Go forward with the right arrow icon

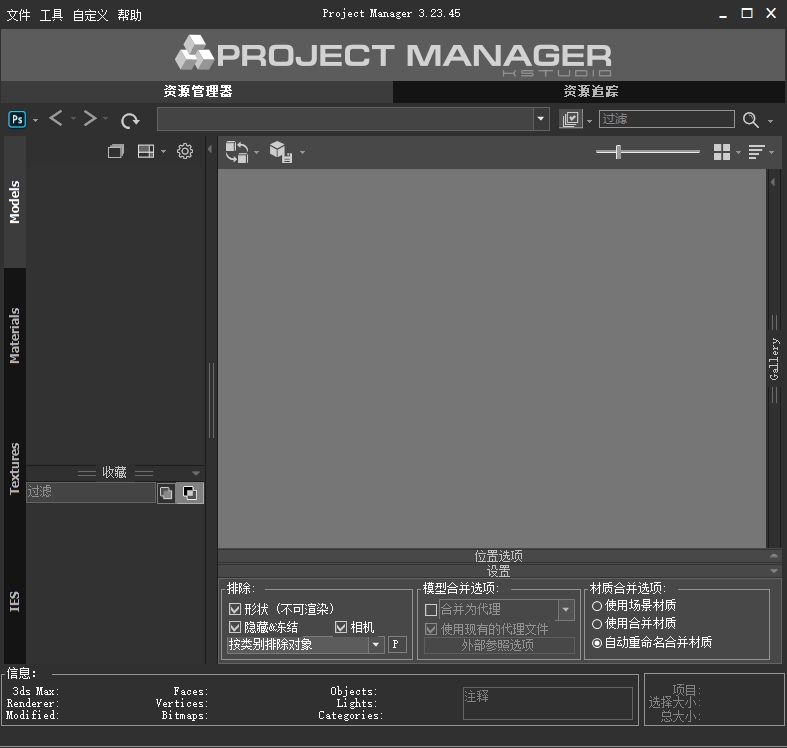90,118
